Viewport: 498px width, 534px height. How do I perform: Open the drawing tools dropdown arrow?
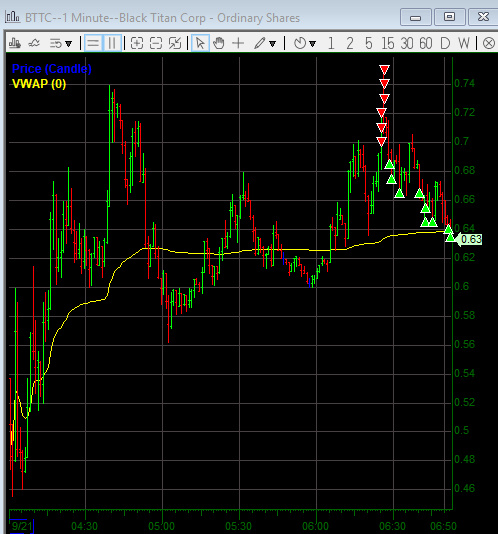[273, 44]
